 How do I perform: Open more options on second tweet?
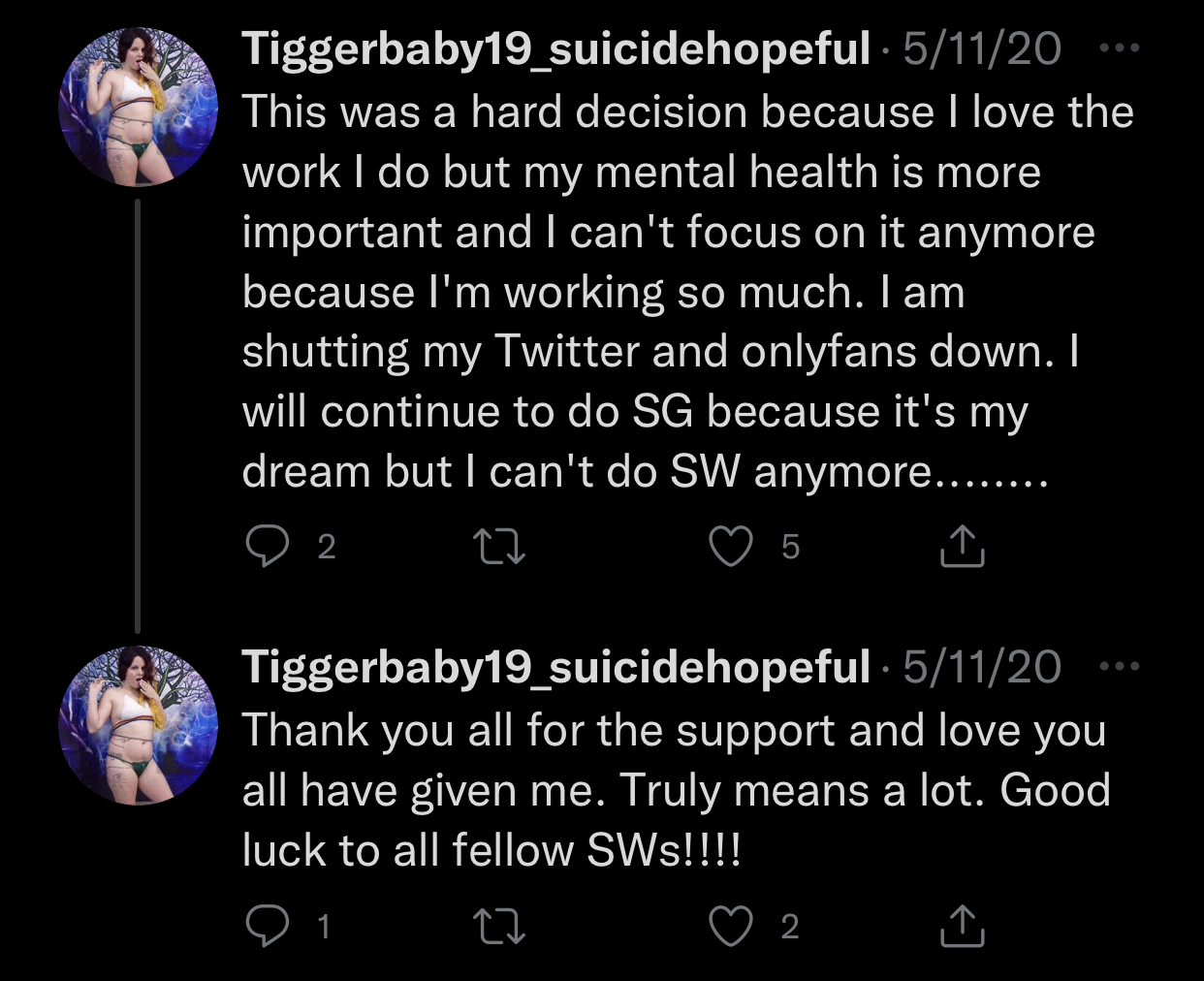(x=1120, y=666)
